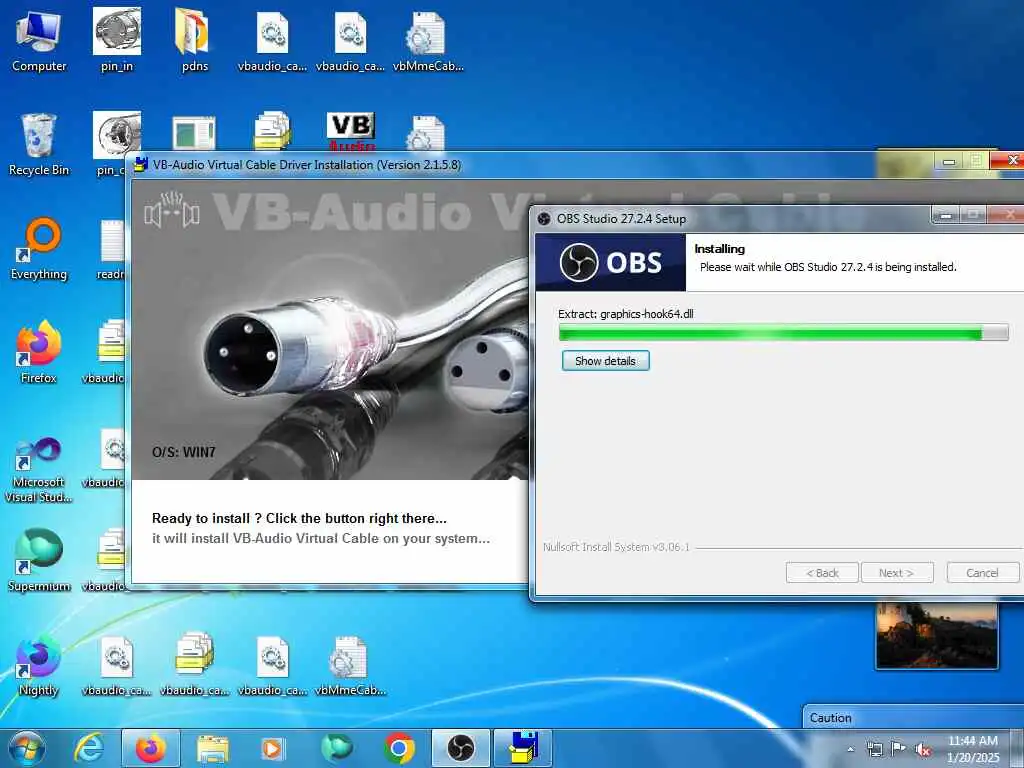Image resolution: width=1024 pixels, height=768 pixels.
Task: Close the VB-Audio Virtual Cable installer window
Action: 1008,160
